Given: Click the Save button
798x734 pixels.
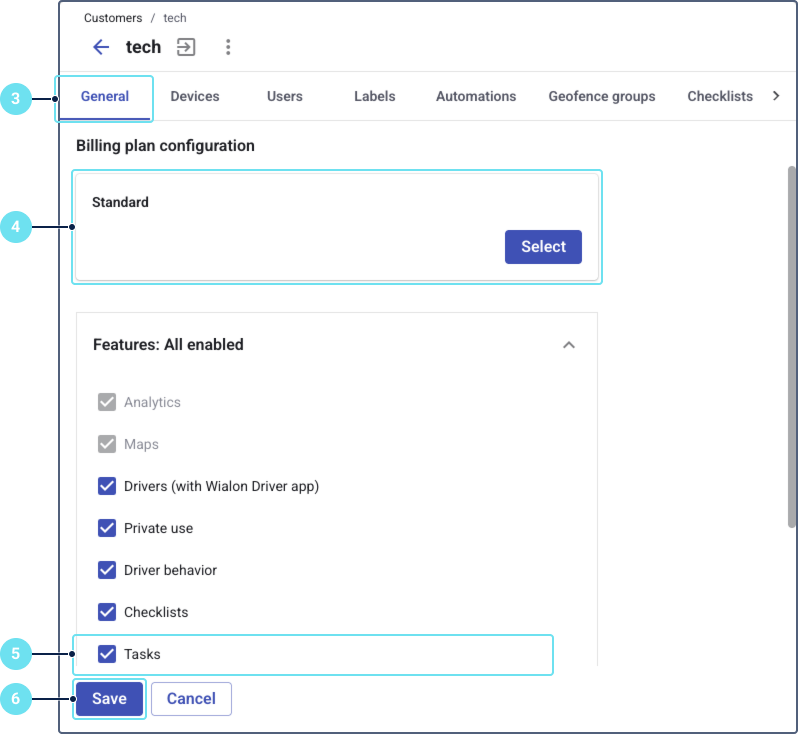Looking at the screenshot, I should (109, 699).
